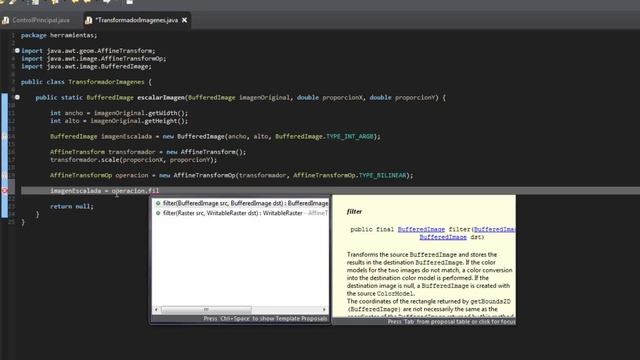Collapse the escalarImagen method fold marker
Image resolution: width=640 pixels, height=360 pixels.
[17, 97]
